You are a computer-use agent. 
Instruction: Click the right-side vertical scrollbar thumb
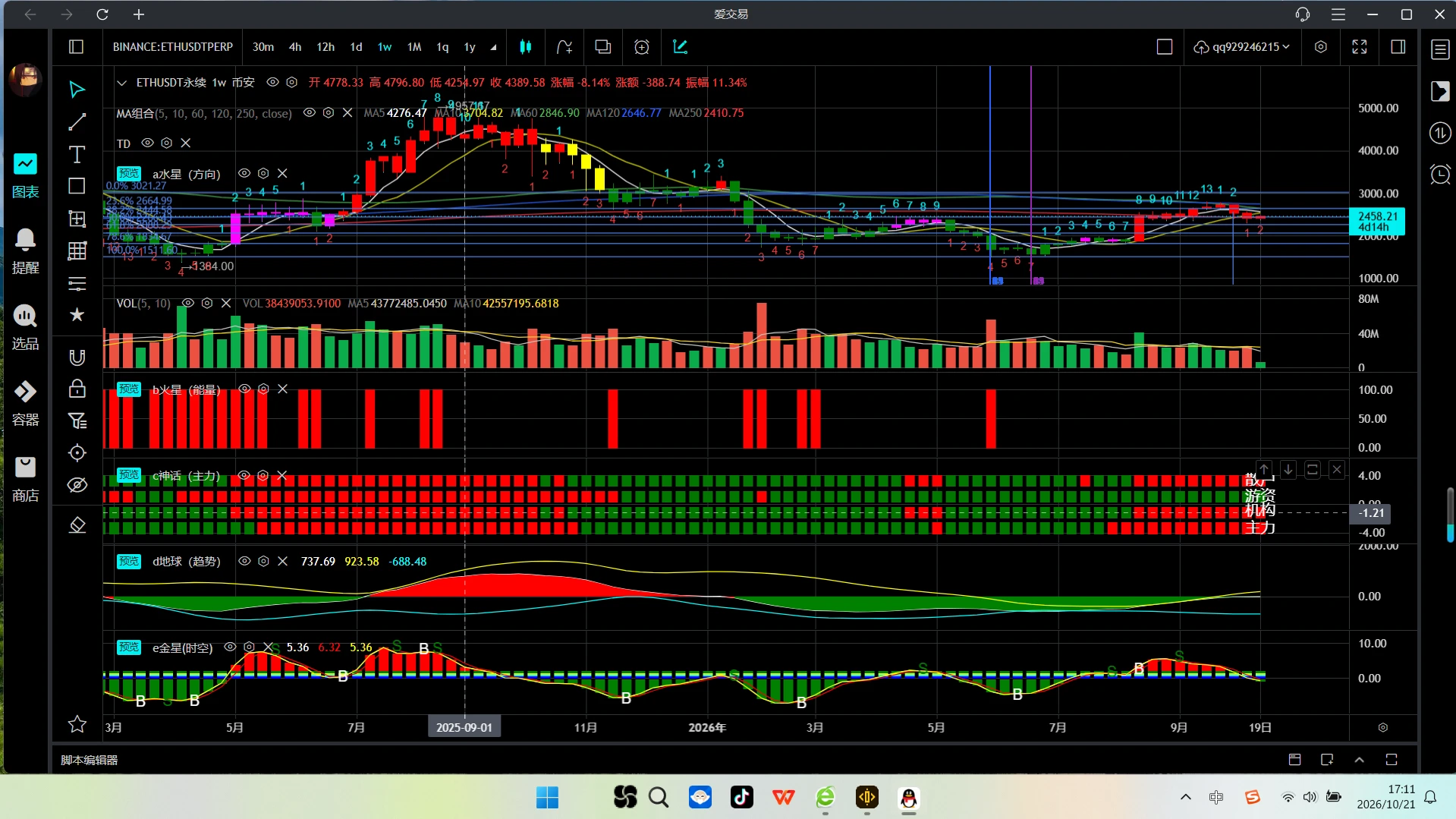(x=1450, y=515)
